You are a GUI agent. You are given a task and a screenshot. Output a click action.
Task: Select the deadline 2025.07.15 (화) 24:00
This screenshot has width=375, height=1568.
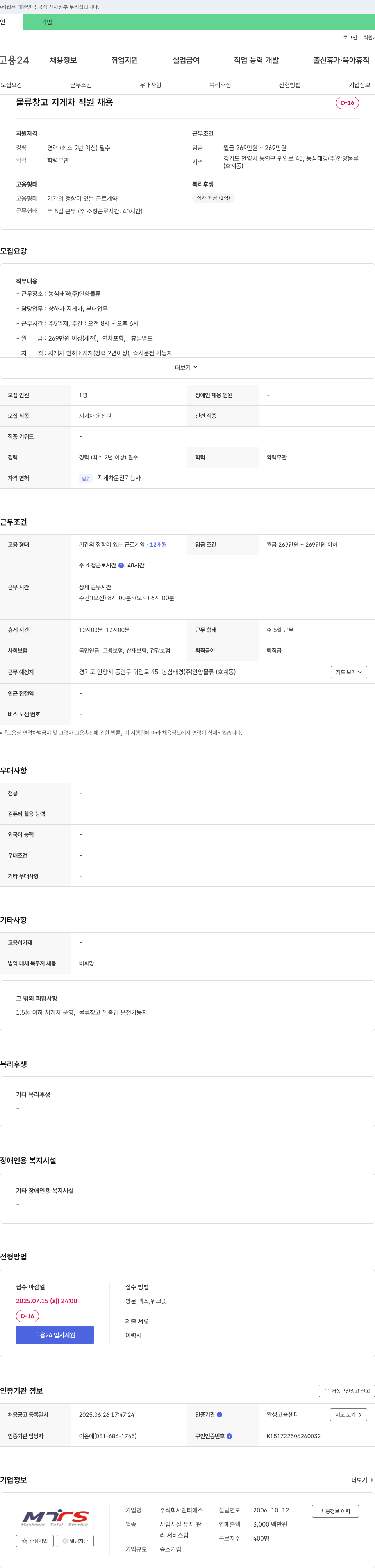47,1301
